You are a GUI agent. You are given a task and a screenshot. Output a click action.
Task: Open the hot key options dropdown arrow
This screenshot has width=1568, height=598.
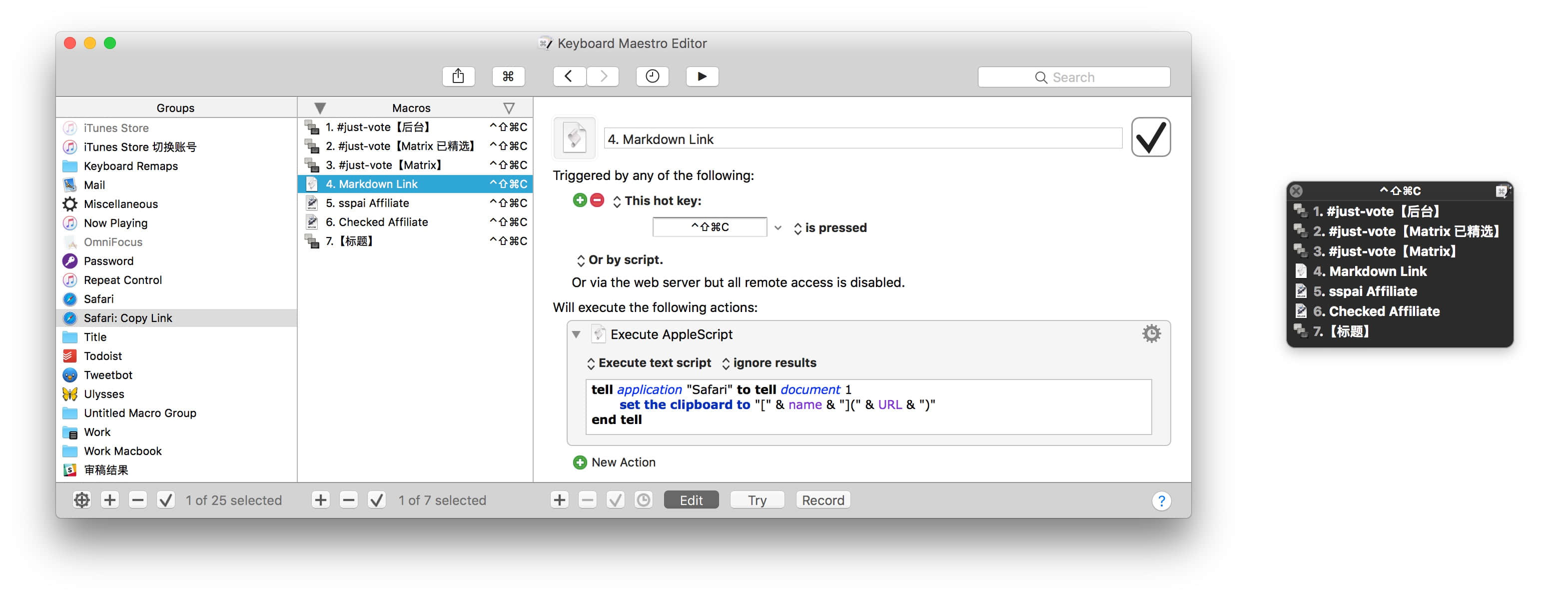[778, 228]
